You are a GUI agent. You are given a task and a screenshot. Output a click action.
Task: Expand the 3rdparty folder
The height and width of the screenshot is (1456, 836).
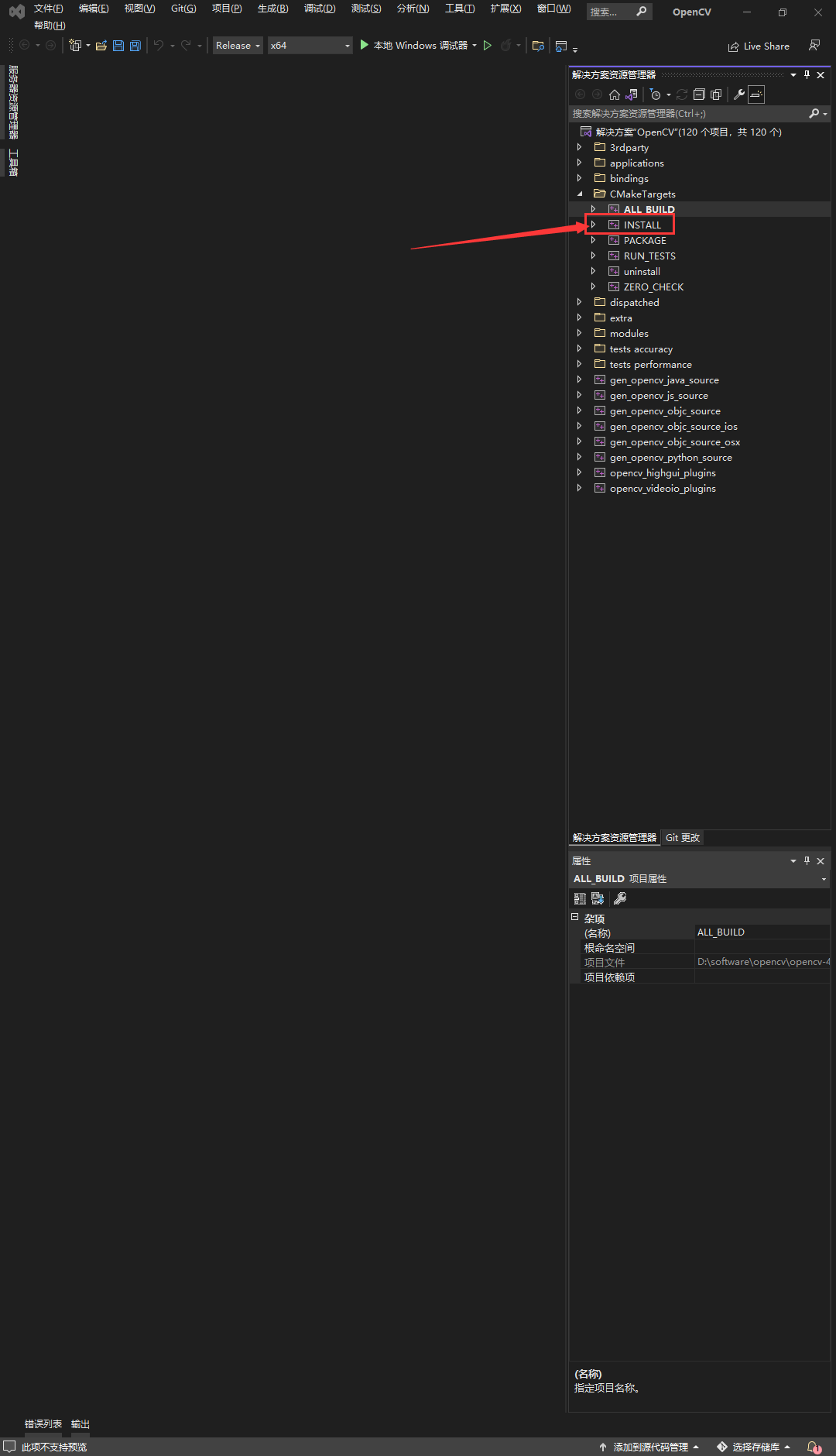click(x=579, y=147)
